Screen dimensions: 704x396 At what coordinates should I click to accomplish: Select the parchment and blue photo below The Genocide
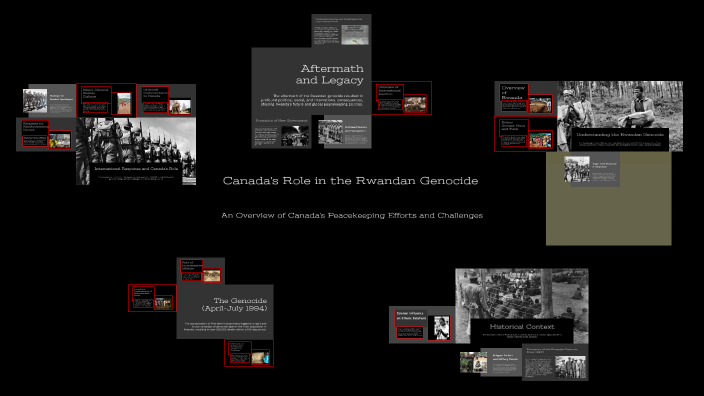tap(260, 358)
